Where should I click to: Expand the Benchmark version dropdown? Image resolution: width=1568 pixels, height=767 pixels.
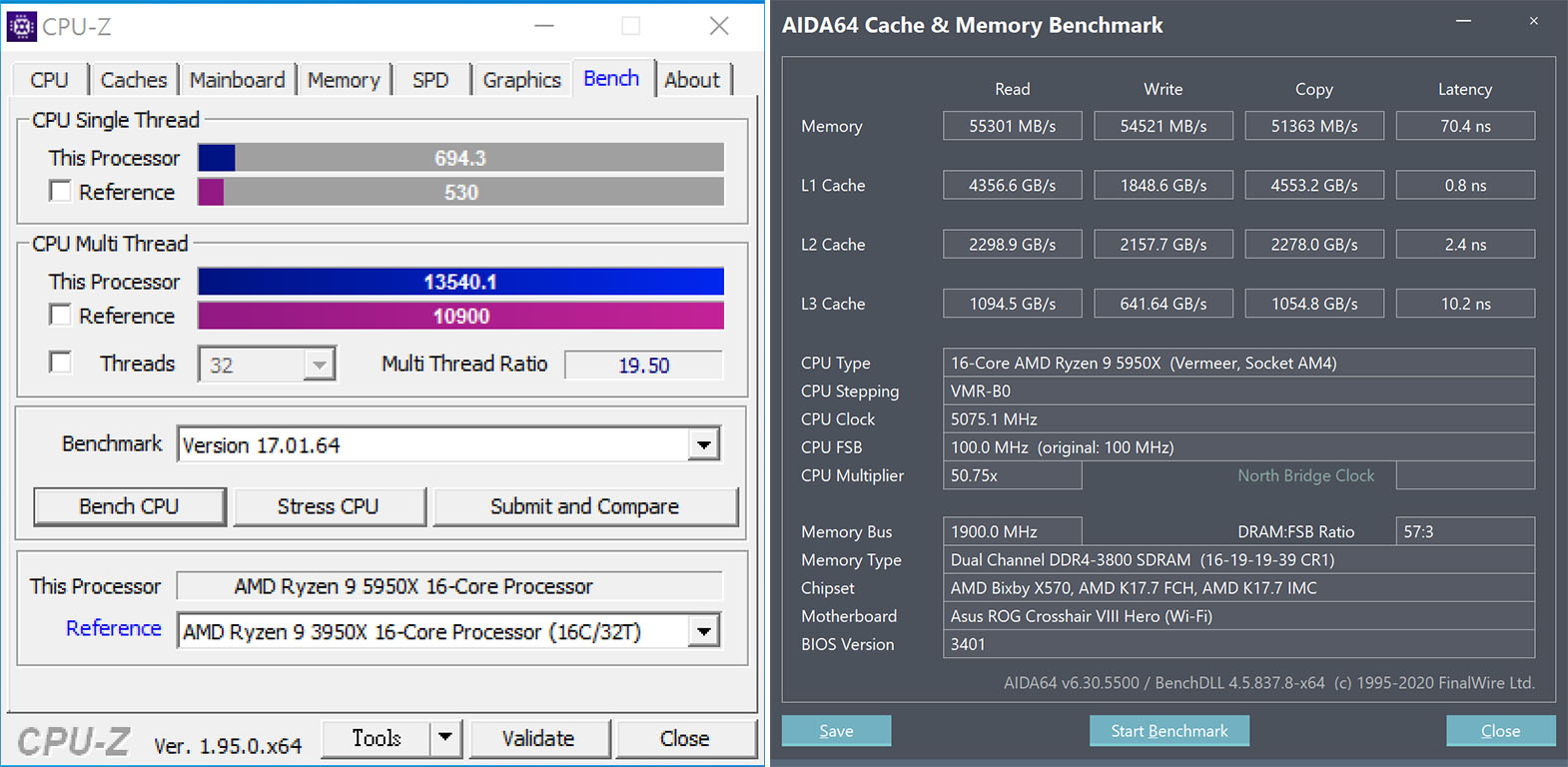tap(704, 444)
